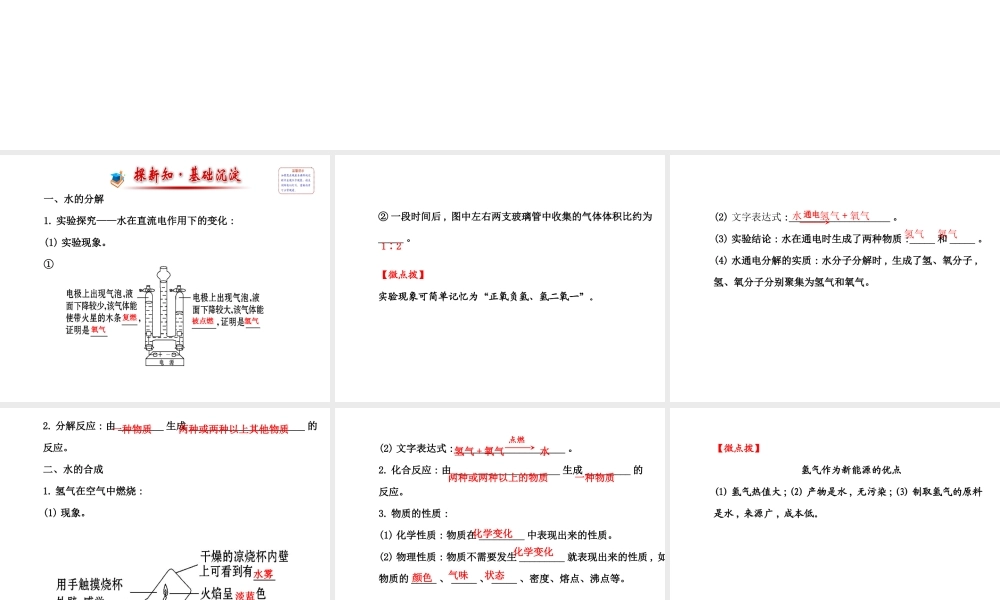The image size is (1000, 600).
Task: Click the water electrolysis apparatus diagram
Action: pyautogui.click(x=165, y=316)
